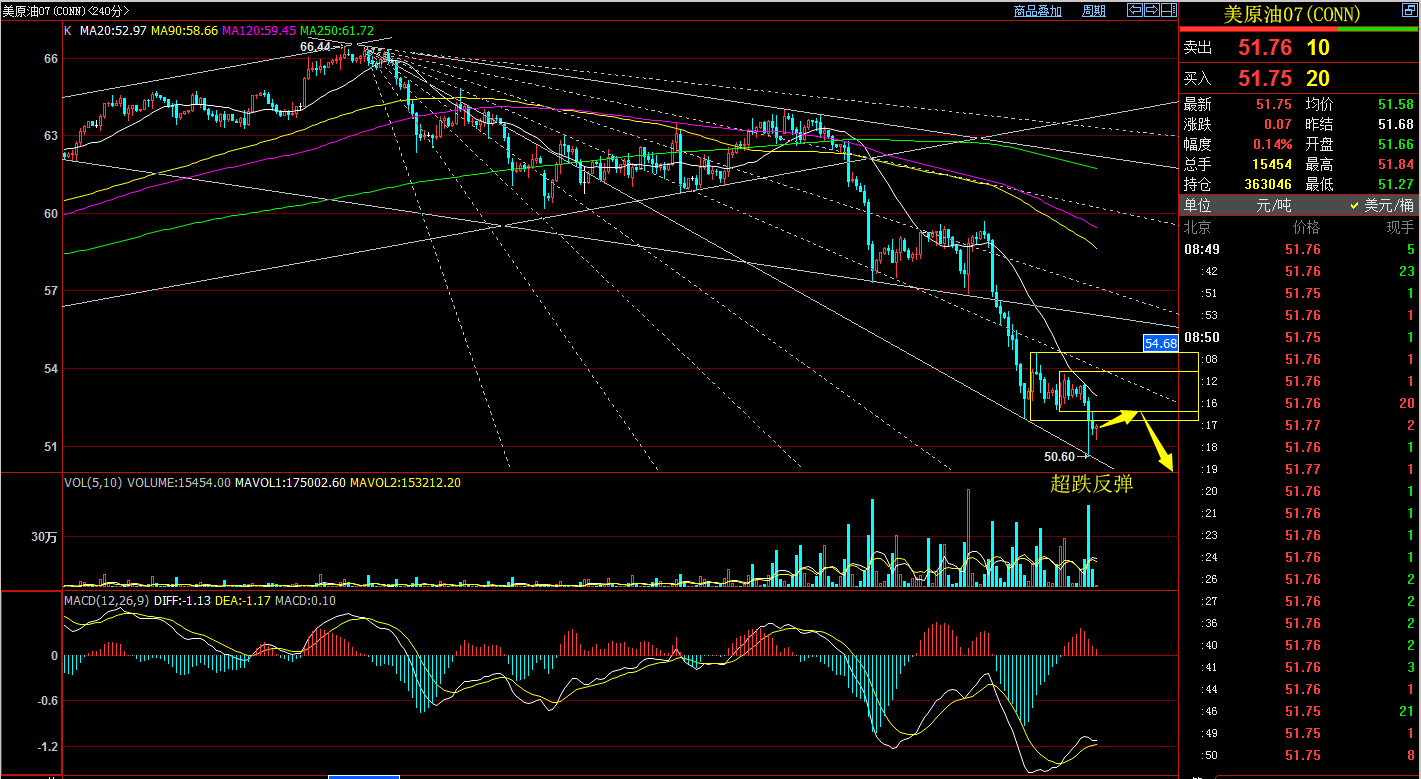Click the MA20 moving average label
Viewport: 1421px width, 779px height.
tap(113, 31)
